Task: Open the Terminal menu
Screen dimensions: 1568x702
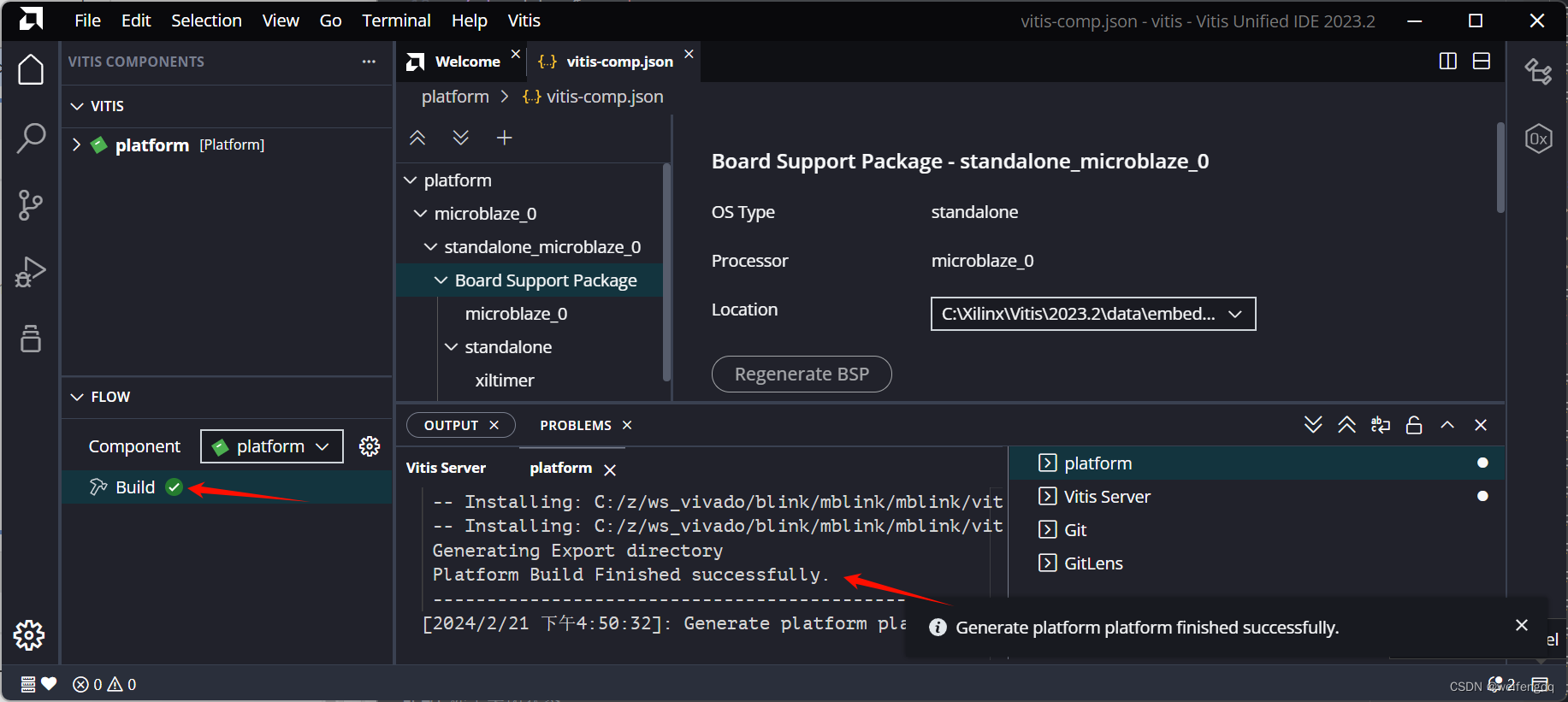Action: pos(396,21)
